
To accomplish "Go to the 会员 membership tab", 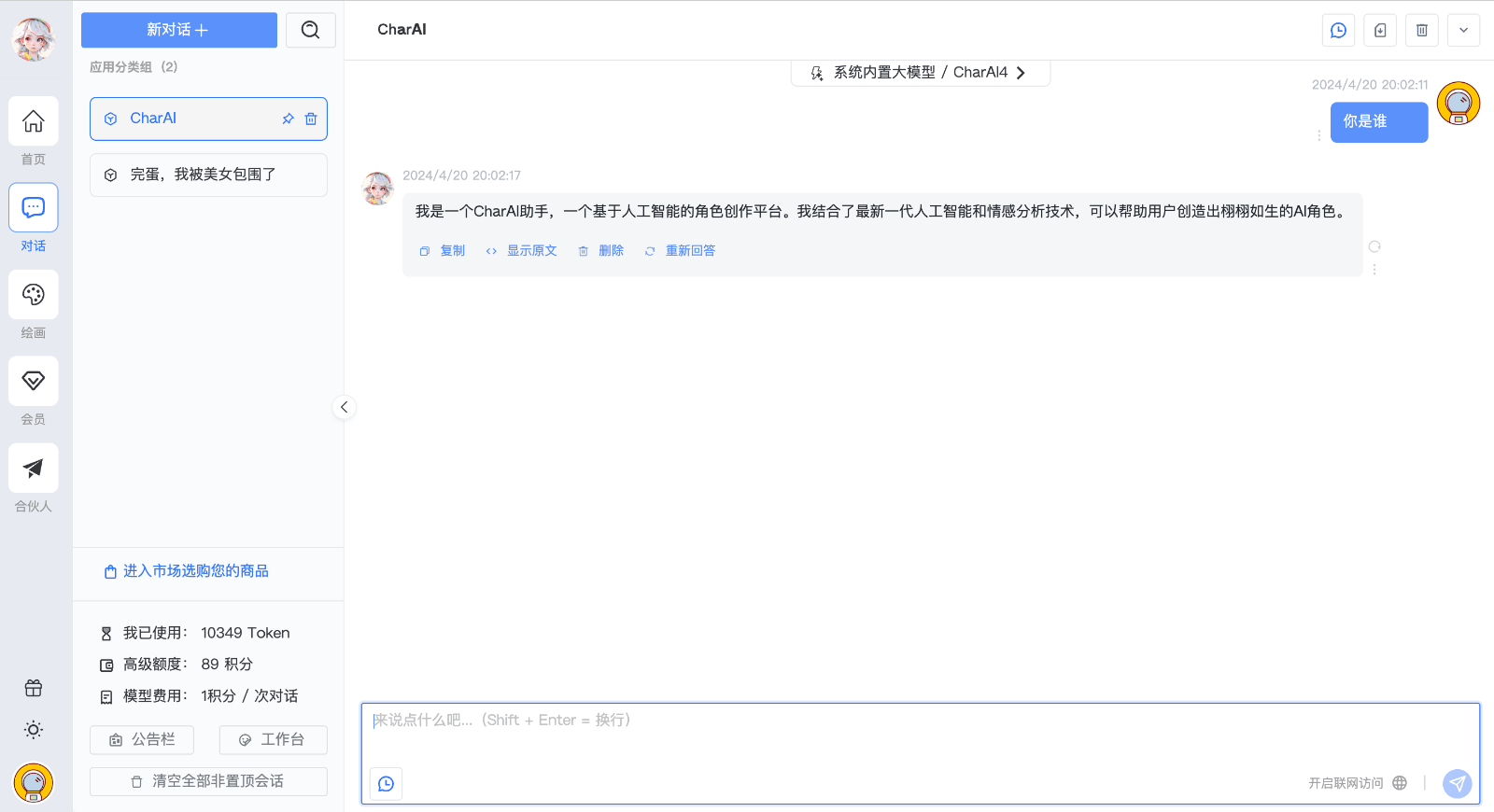I will pos(34,383).
